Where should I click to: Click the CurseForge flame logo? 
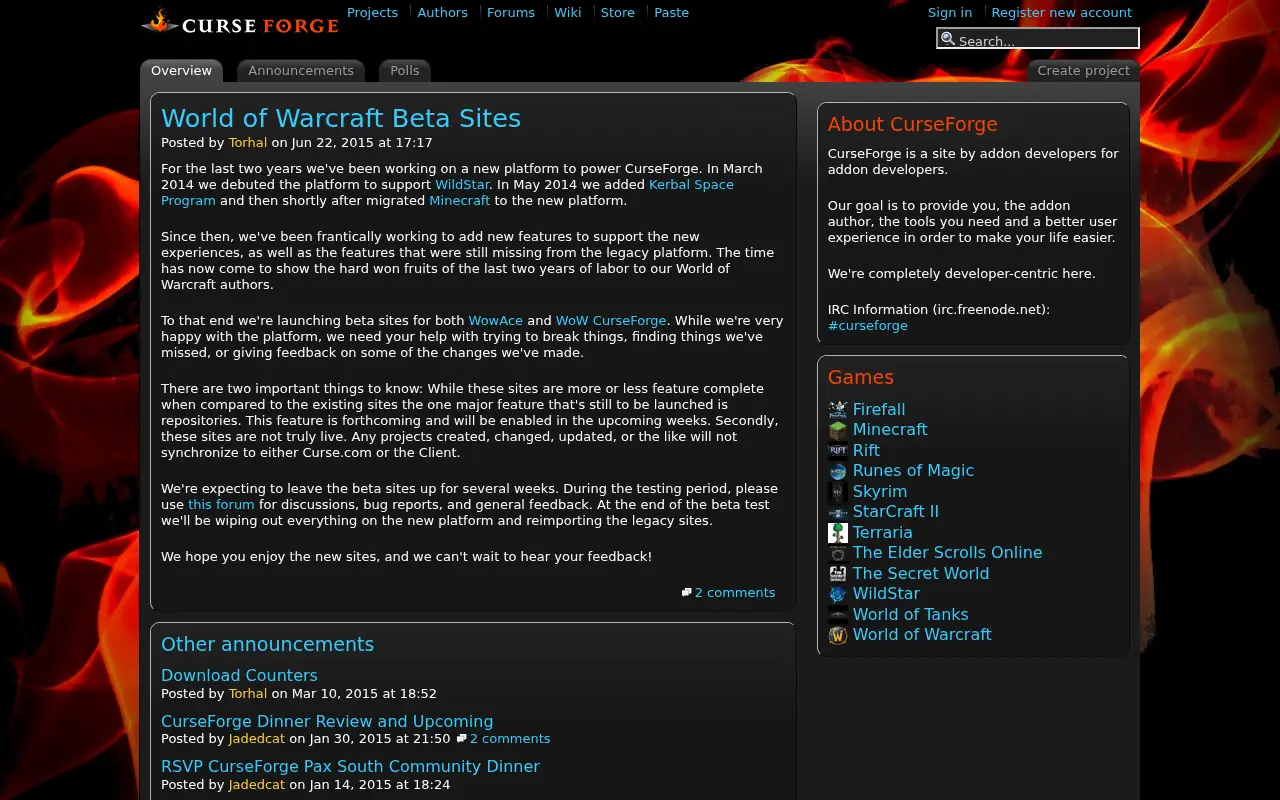coord(240,22)
